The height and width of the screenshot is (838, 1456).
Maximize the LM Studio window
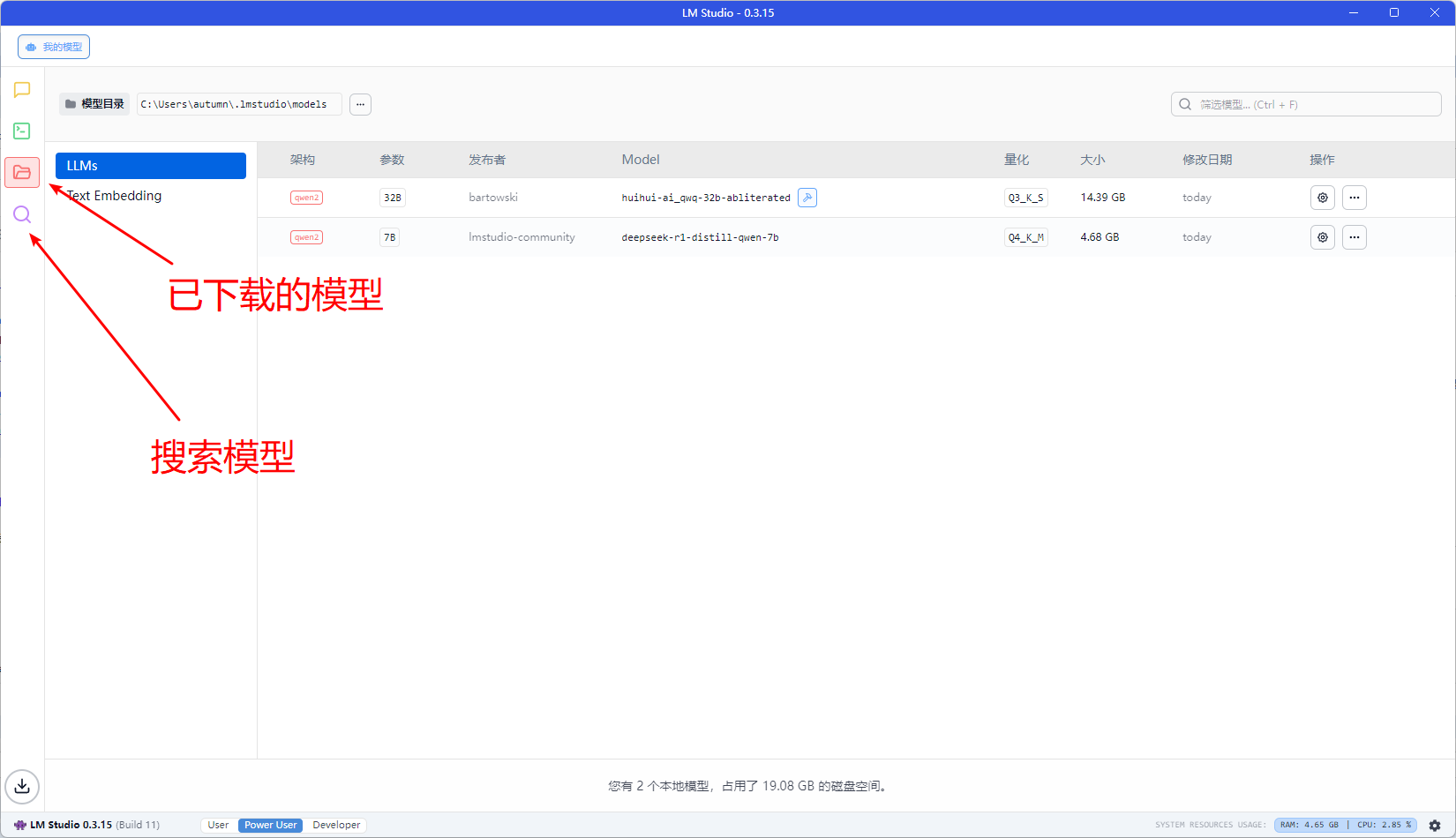click(1394, 12)
